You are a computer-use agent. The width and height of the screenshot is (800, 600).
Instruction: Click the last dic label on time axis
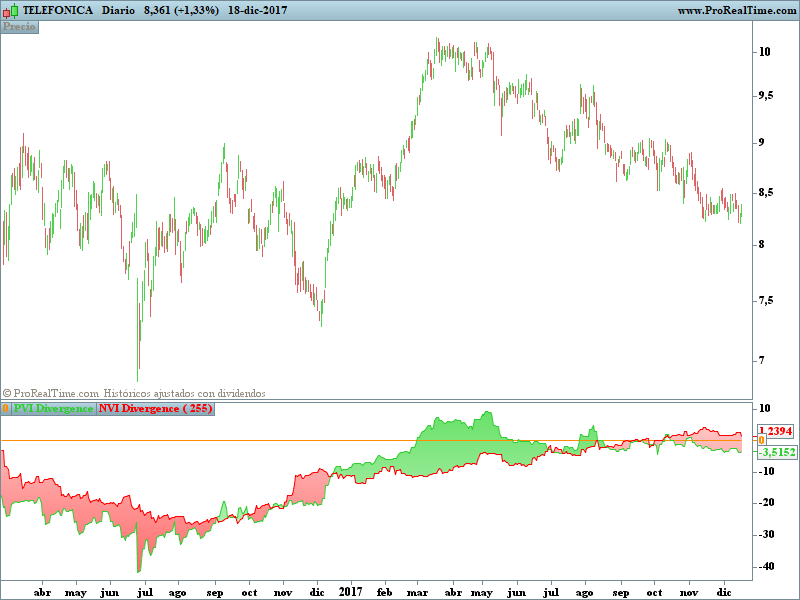724,592
